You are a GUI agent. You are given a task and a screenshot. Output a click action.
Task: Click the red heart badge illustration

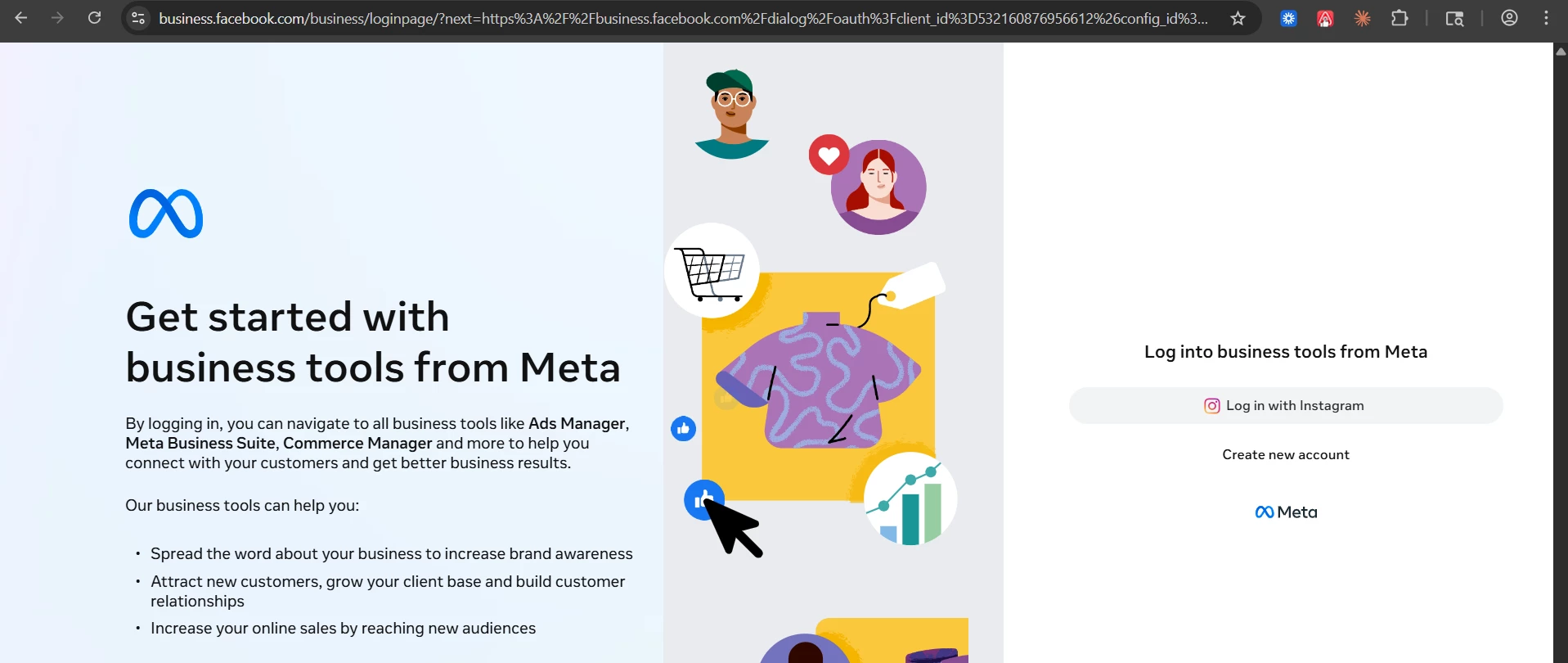pos(829,155)
